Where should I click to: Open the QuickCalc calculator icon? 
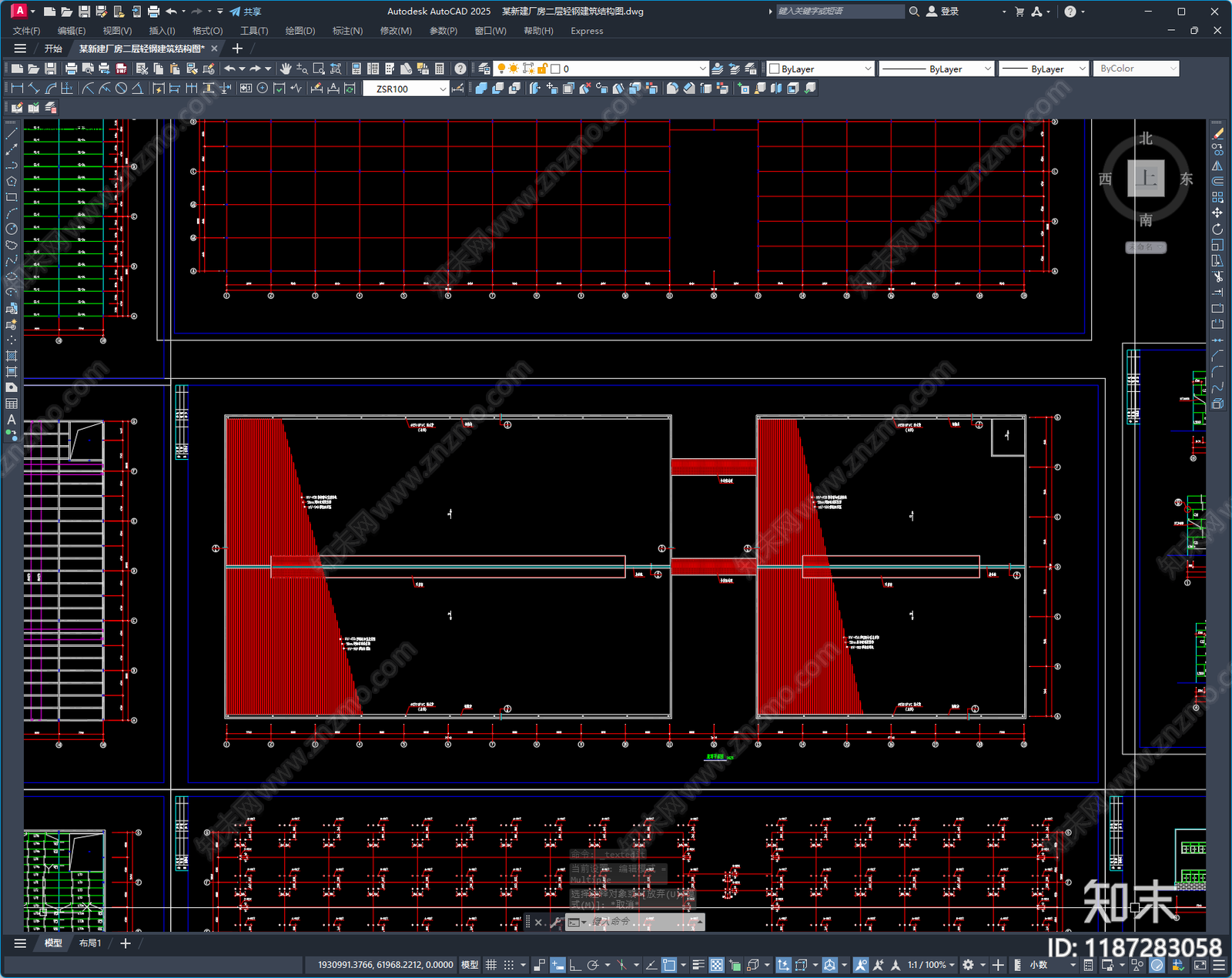440,69
